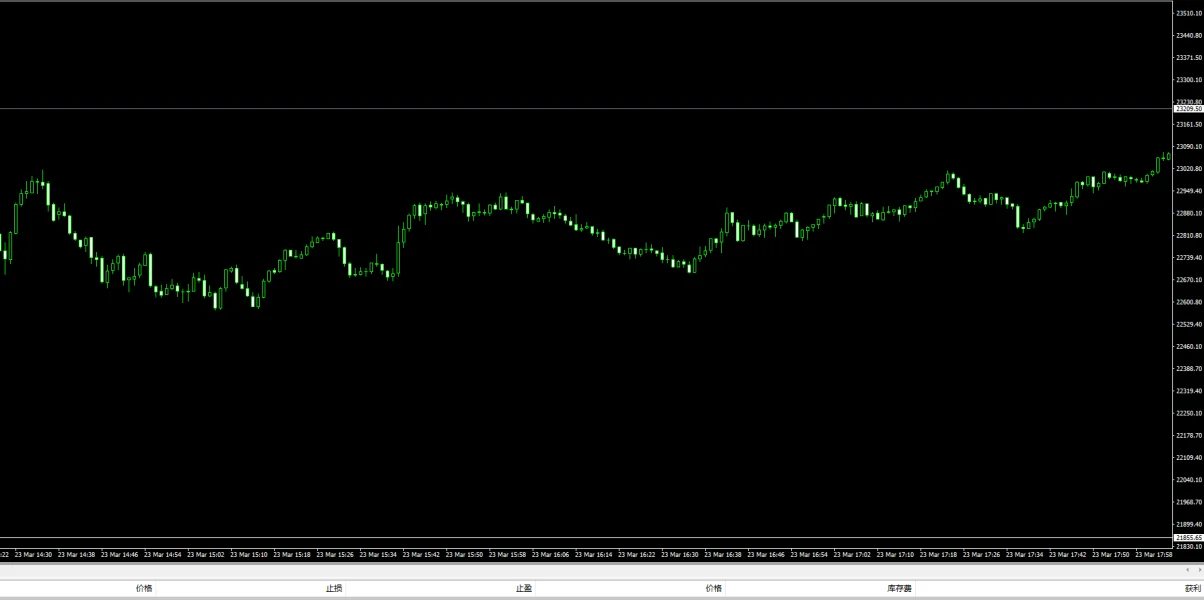Image resolution: width=1204 pixels, height=600 pixels.
Task: Click the 价格 header left of 止损
Action: coord(144,588)
